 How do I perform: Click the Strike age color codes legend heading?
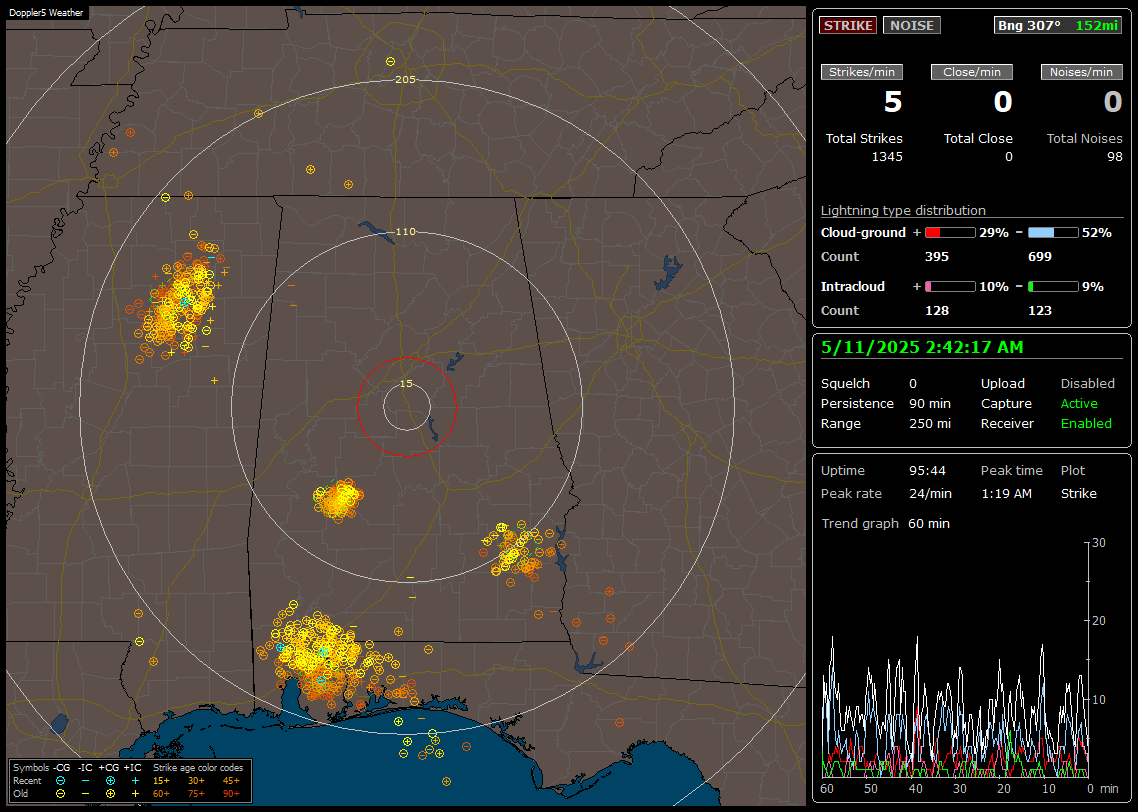click(198, 768)
